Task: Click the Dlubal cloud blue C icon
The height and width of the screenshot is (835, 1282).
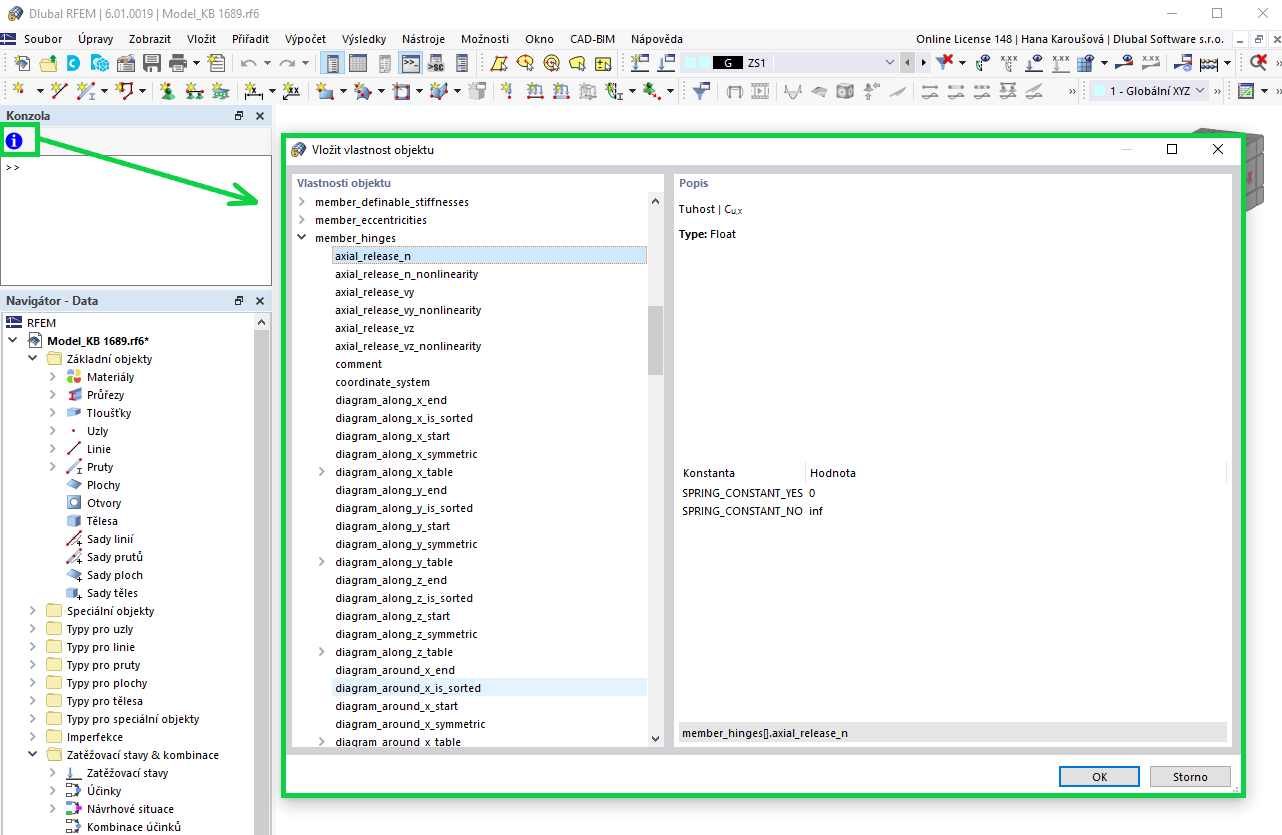Action: click(73, 63)
